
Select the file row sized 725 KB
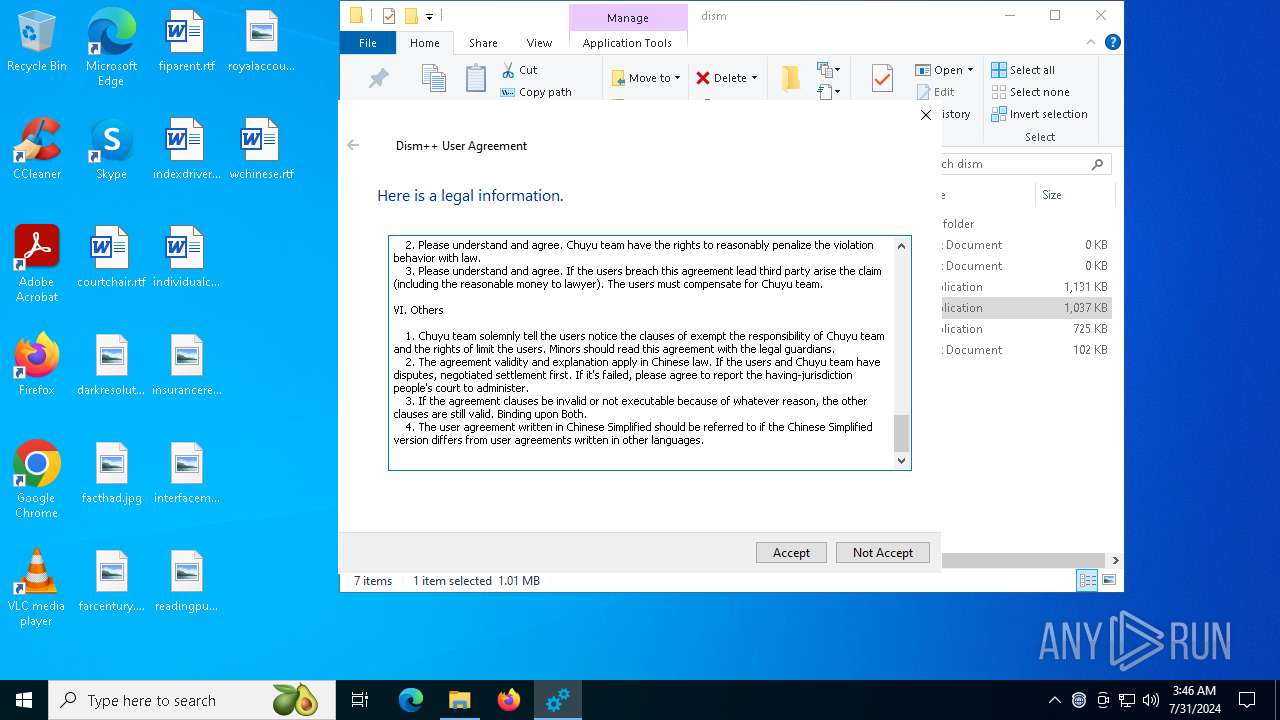[x=1025, y=329]
